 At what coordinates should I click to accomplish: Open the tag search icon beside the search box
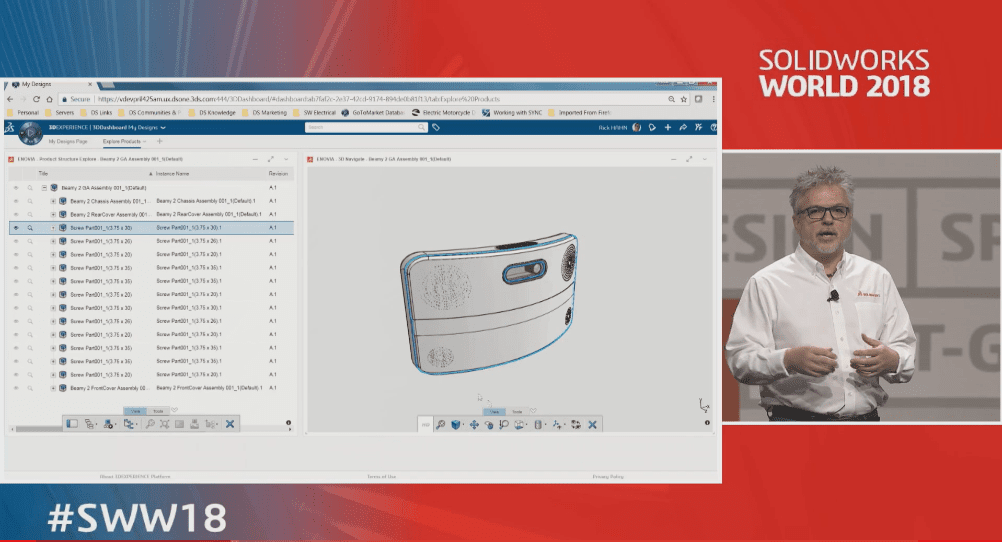[436, 128]
